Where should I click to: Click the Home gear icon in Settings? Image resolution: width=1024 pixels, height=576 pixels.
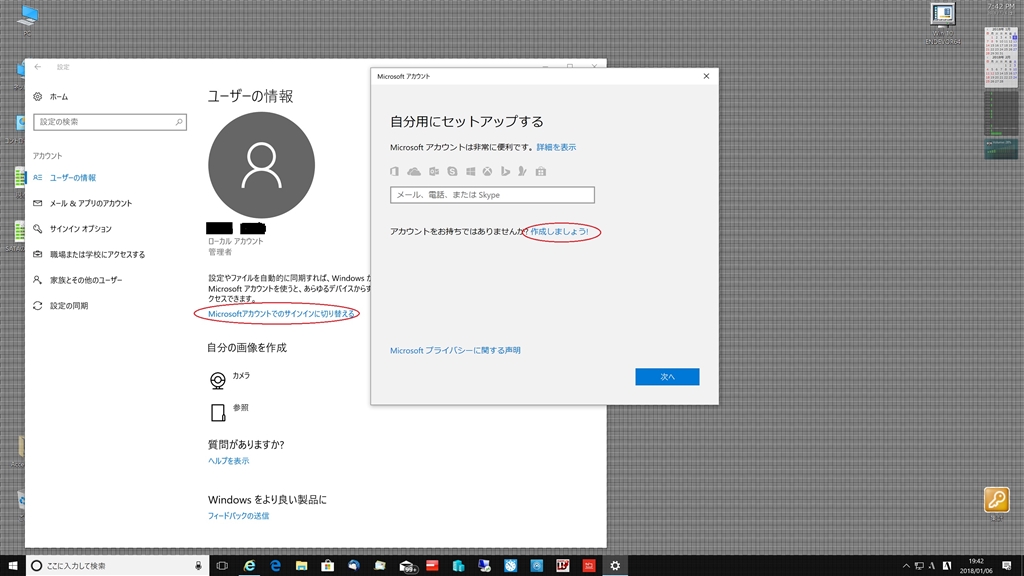(x=37, y=97)
